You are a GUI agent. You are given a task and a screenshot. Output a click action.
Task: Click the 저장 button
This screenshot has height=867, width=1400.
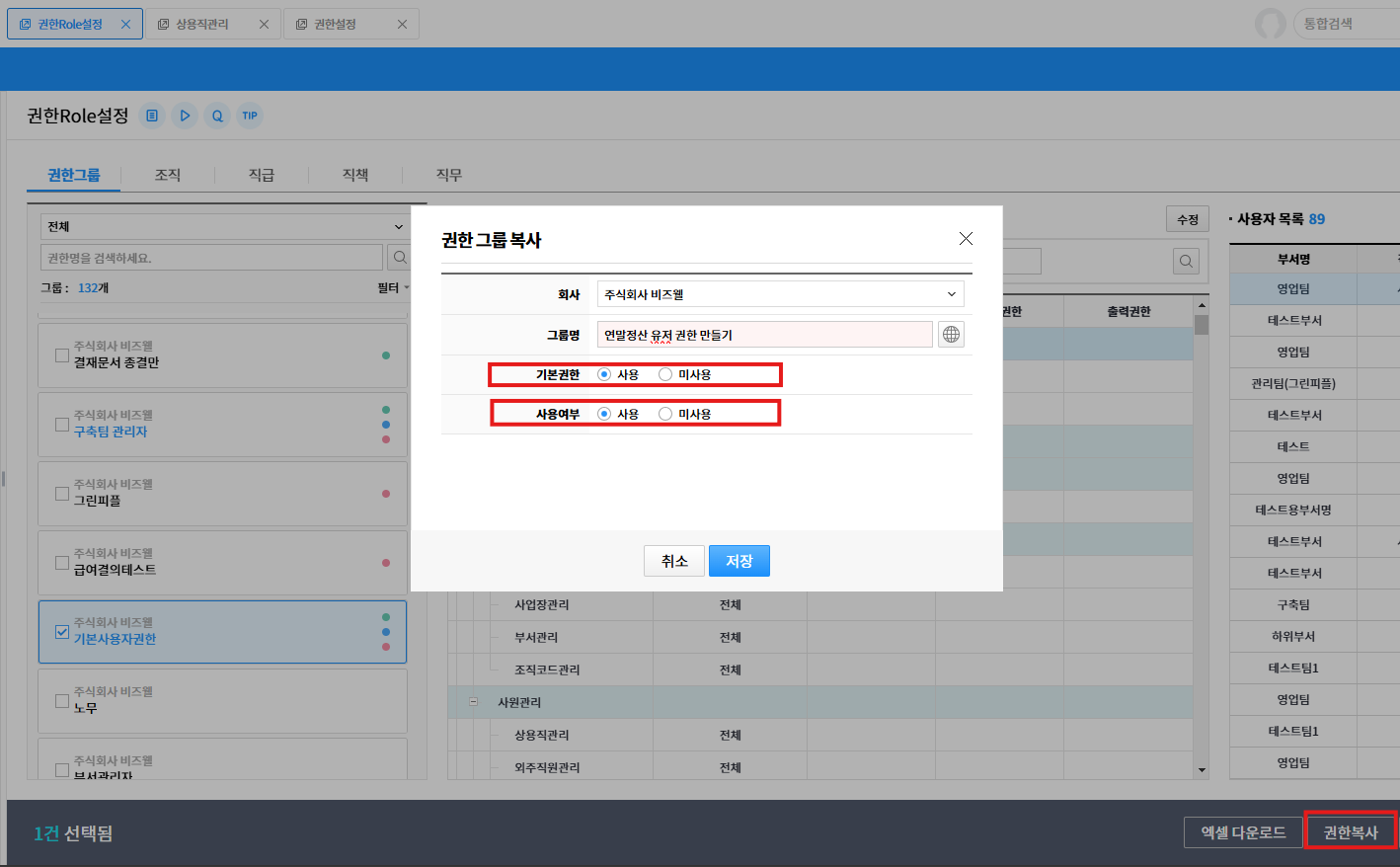[x=739, y=561]
